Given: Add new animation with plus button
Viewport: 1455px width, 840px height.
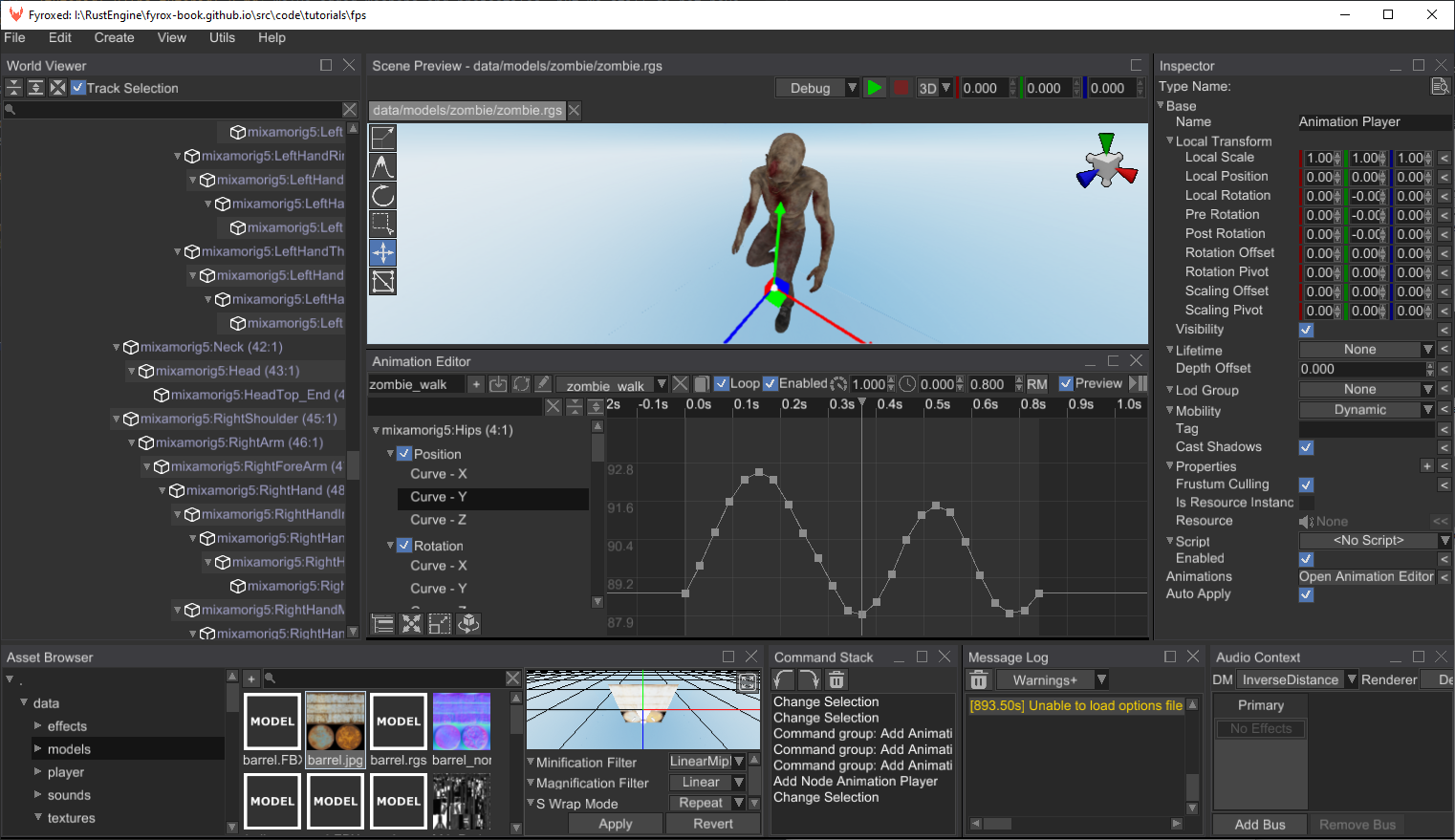Looking at the screenshot, I should tap(476, 384).
